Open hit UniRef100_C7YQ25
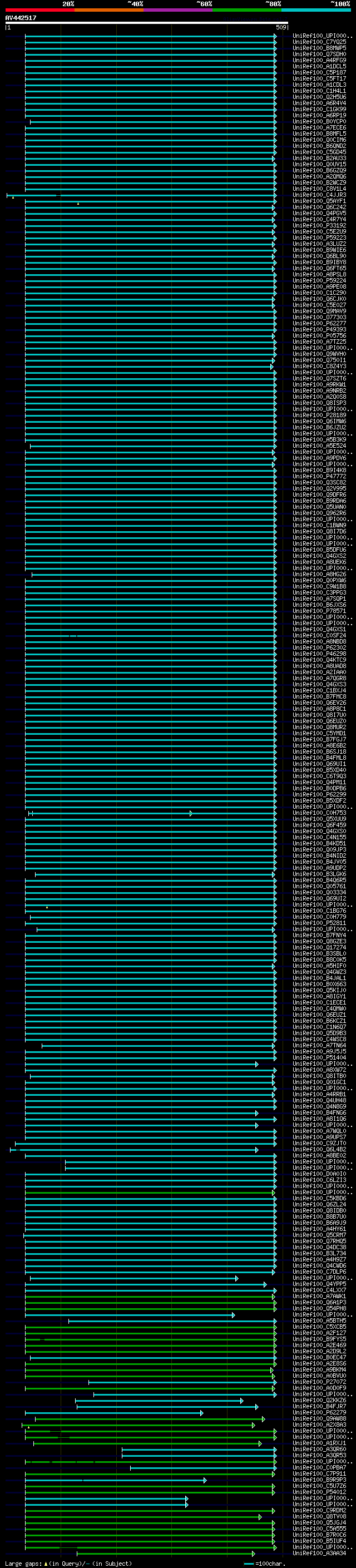The image size is (356, 1568). click(319, 42)
